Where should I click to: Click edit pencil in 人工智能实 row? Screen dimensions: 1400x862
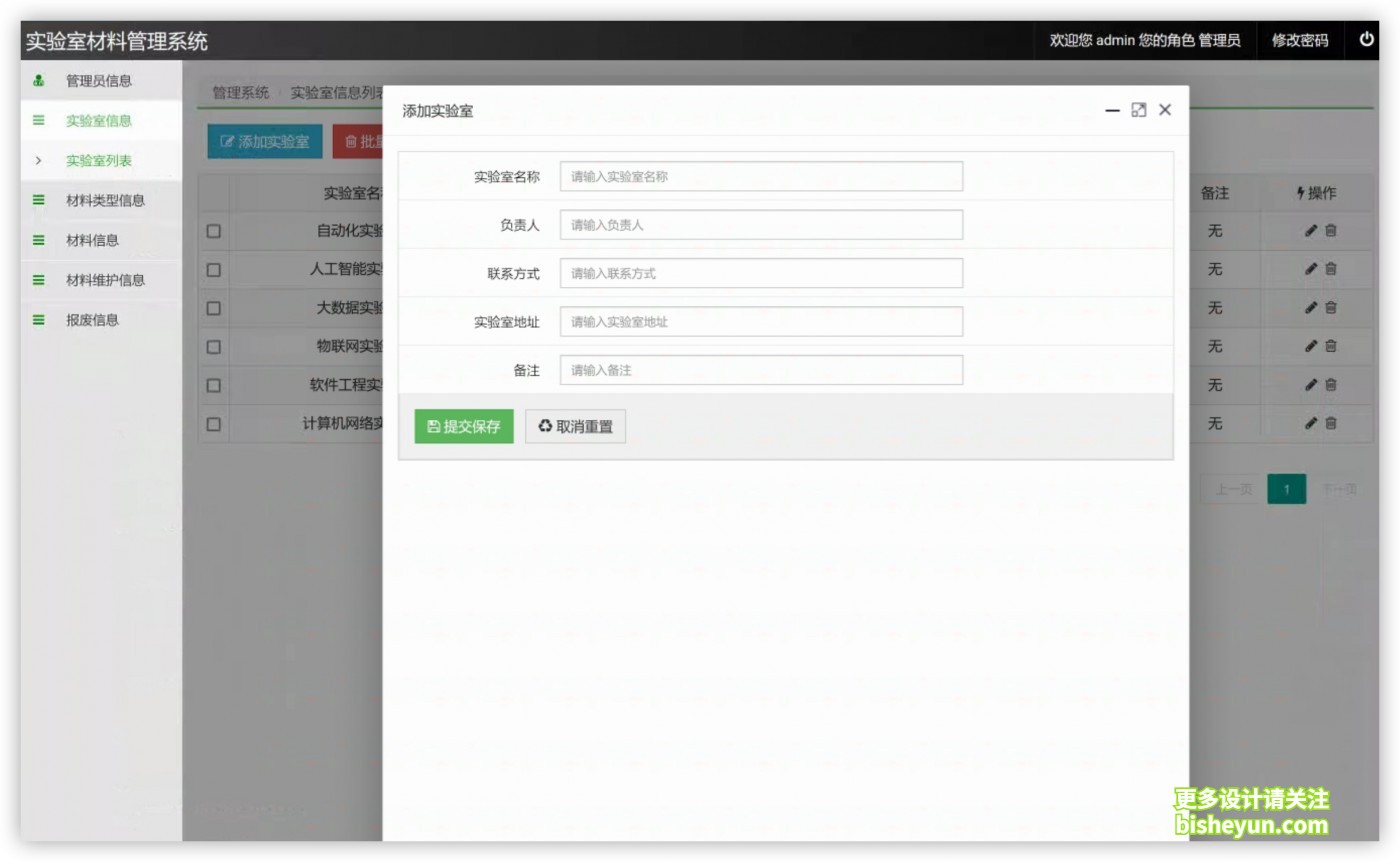(1311, 269)
